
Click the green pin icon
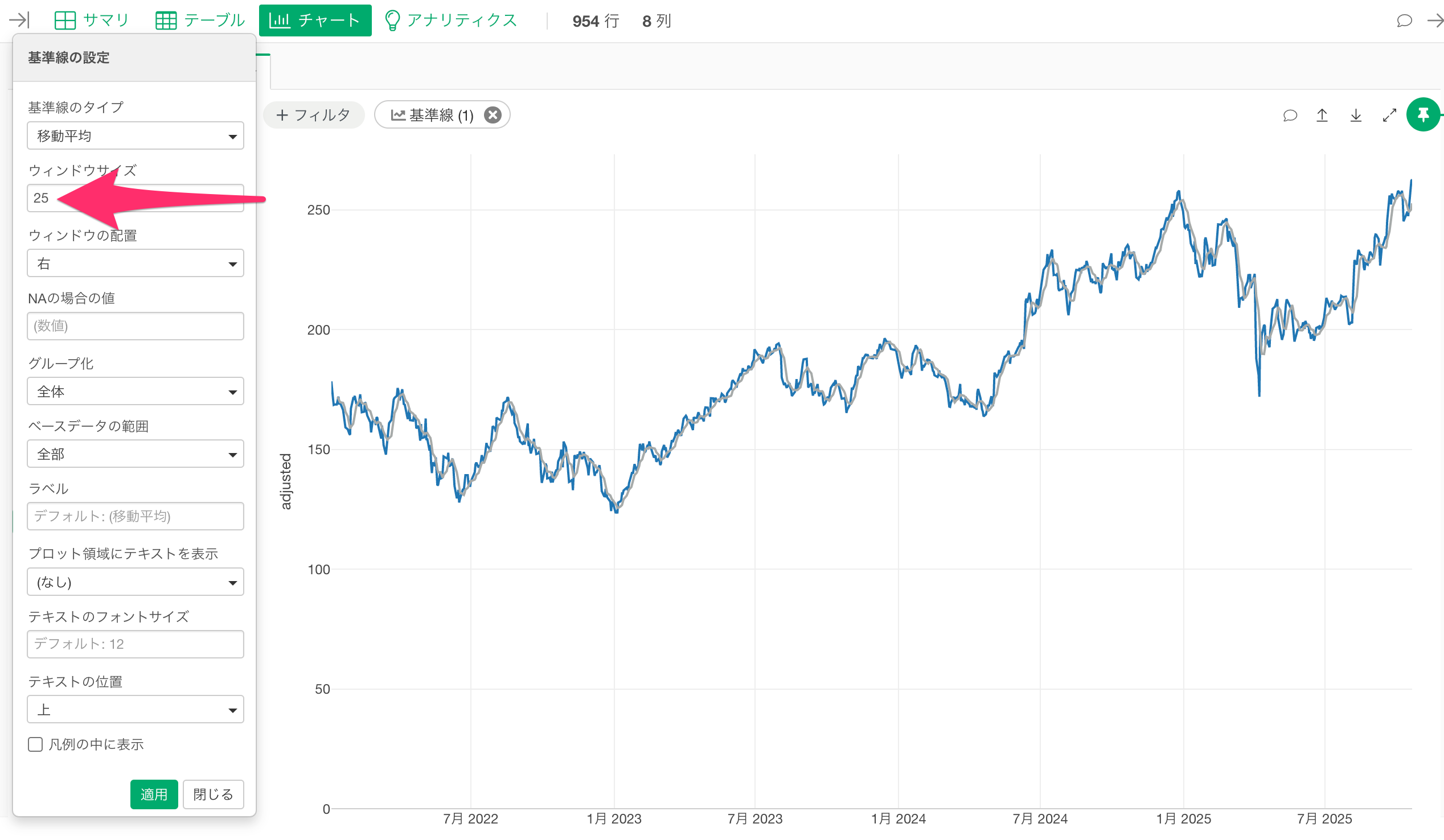tap(1423, 115)
